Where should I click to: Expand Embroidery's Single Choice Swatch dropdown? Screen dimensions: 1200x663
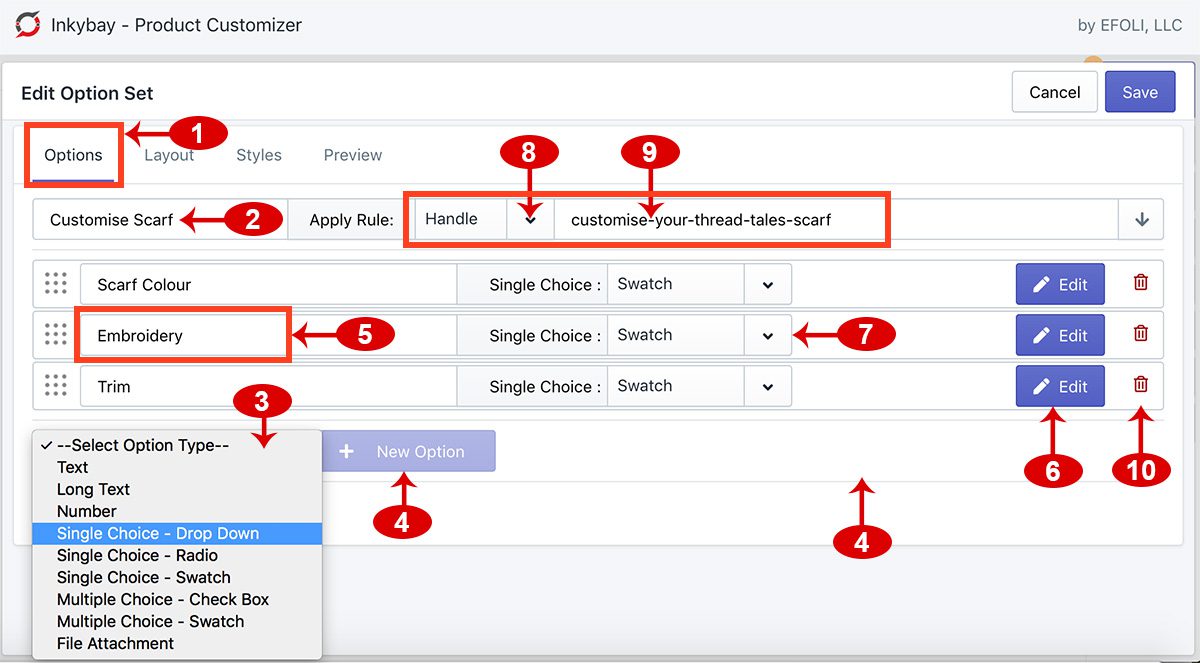click(769, 335)
